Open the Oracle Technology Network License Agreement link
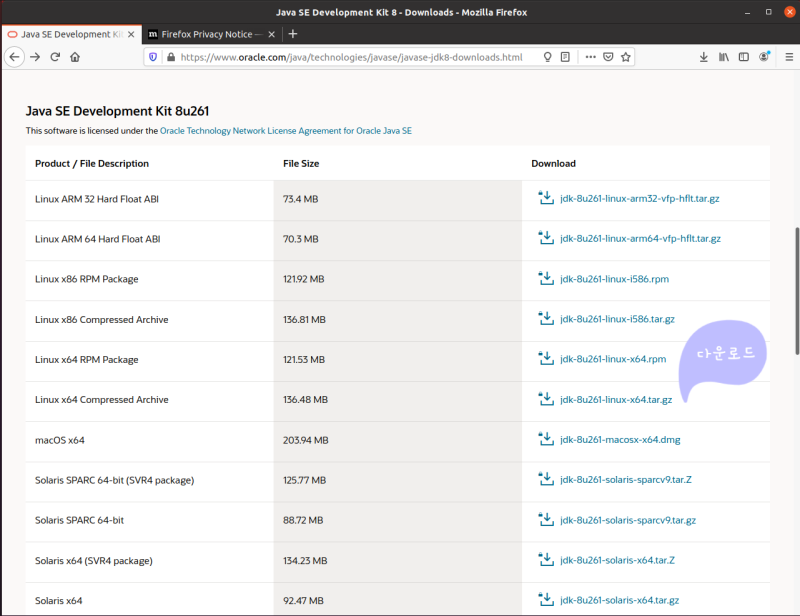Image resolution: width=800 pixels, height=616 pixels. [285, 130]
